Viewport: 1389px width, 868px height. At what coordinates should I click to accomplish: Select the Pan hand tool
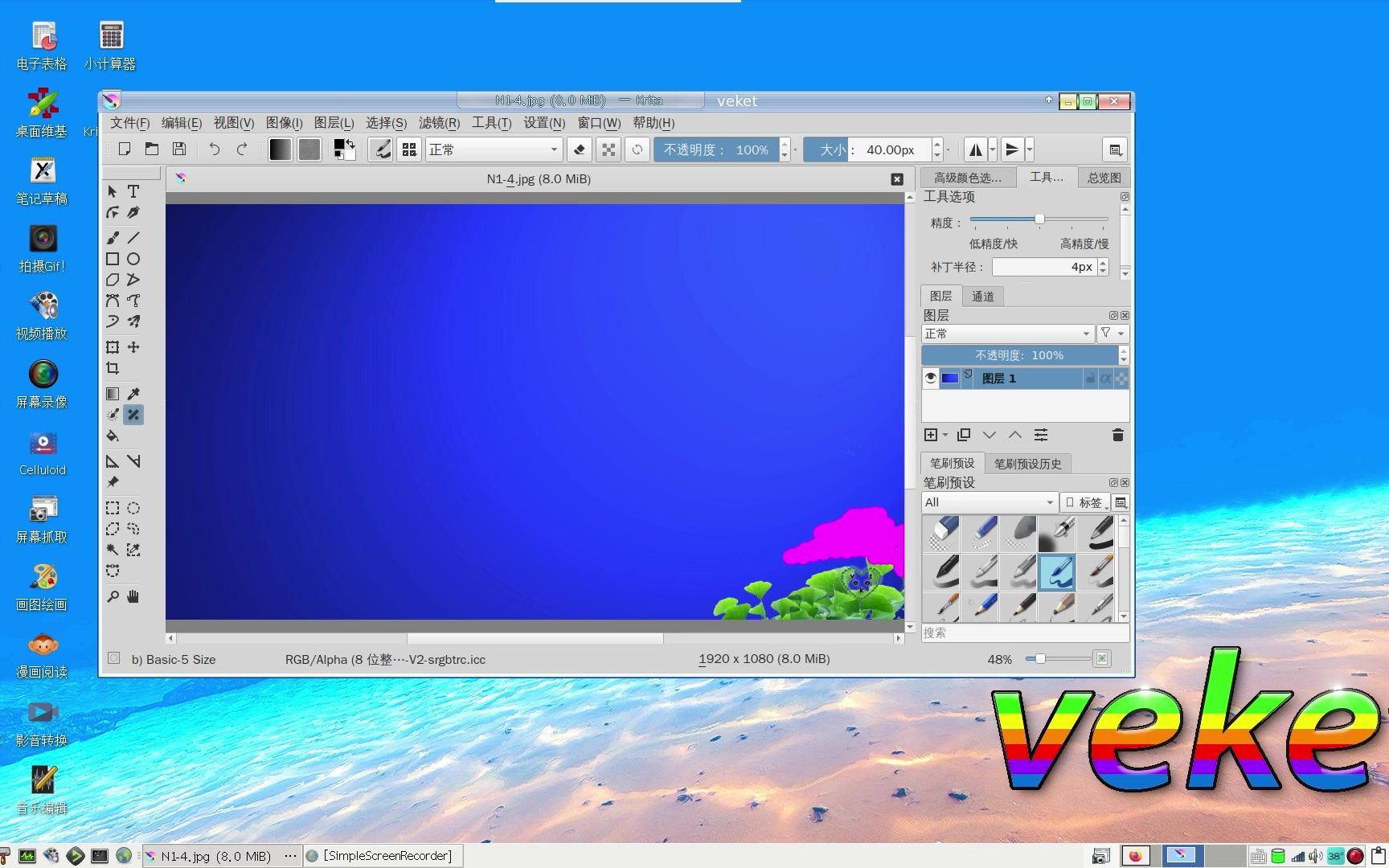[133, 596]
